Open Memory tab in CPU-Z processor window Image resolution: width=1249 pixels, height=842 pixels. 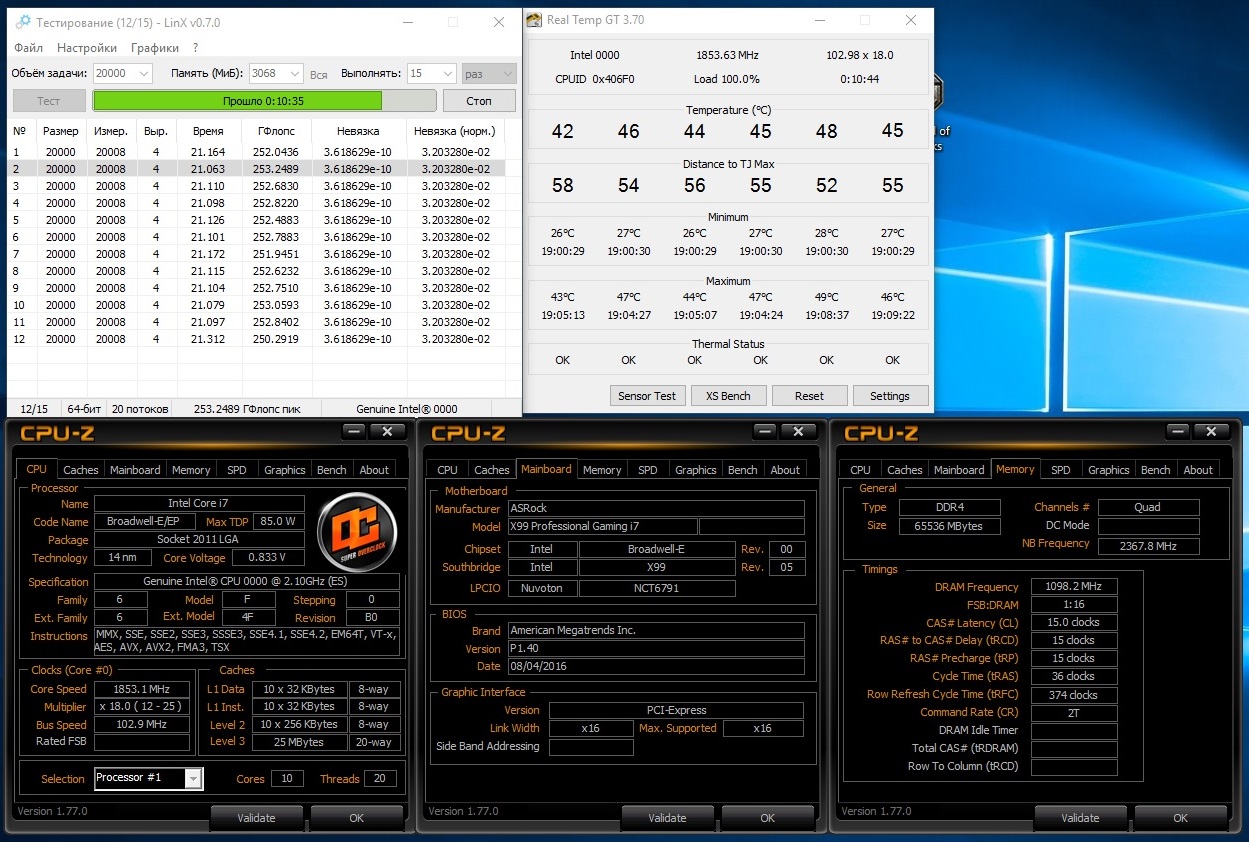(191, 469)
